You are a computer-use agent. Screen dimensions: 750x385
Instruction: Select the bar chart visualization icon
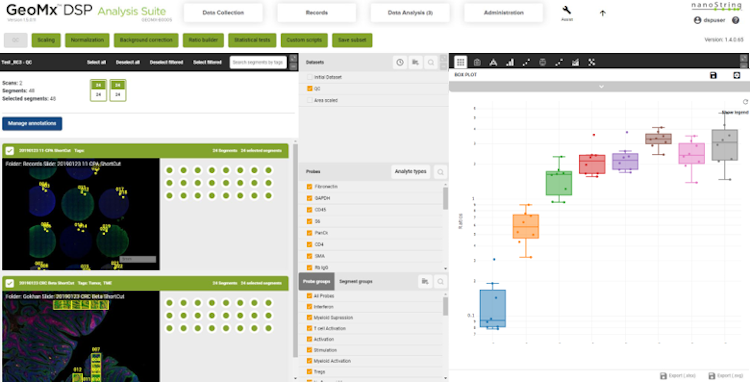coord(510,62)
